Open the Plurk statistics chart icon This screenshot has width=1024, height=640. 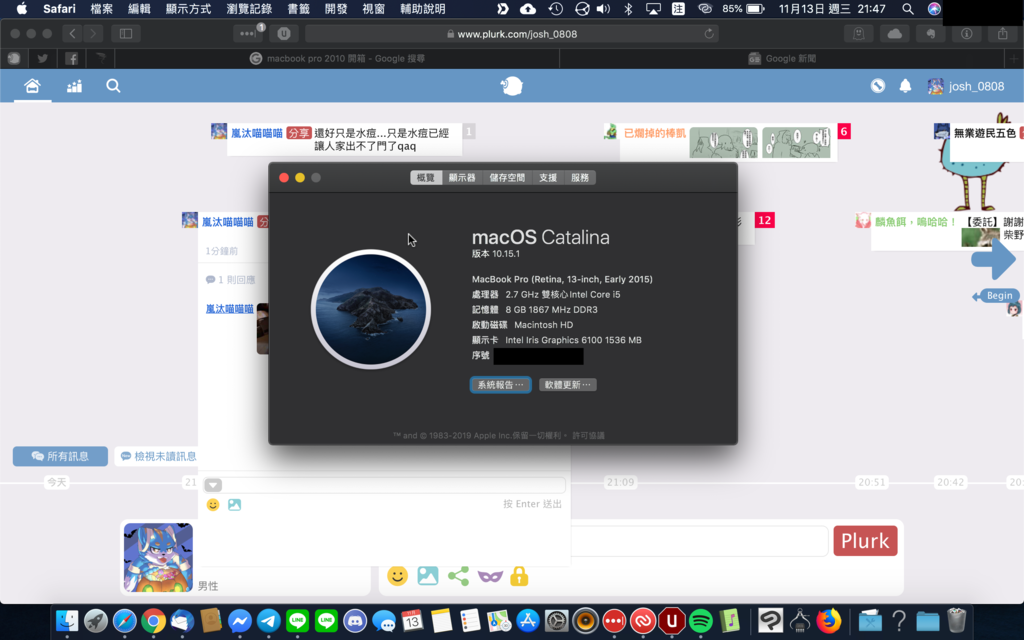[74, 86]
